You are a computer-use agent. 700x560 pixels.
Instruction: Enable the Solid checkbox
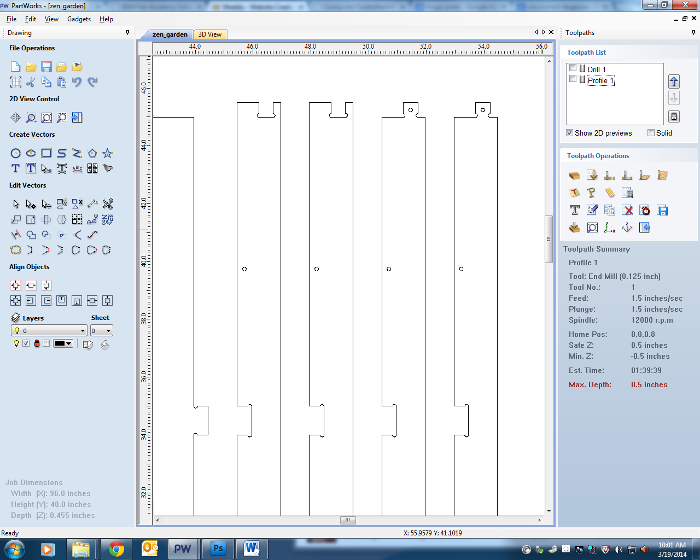click(x=651, y=133)
